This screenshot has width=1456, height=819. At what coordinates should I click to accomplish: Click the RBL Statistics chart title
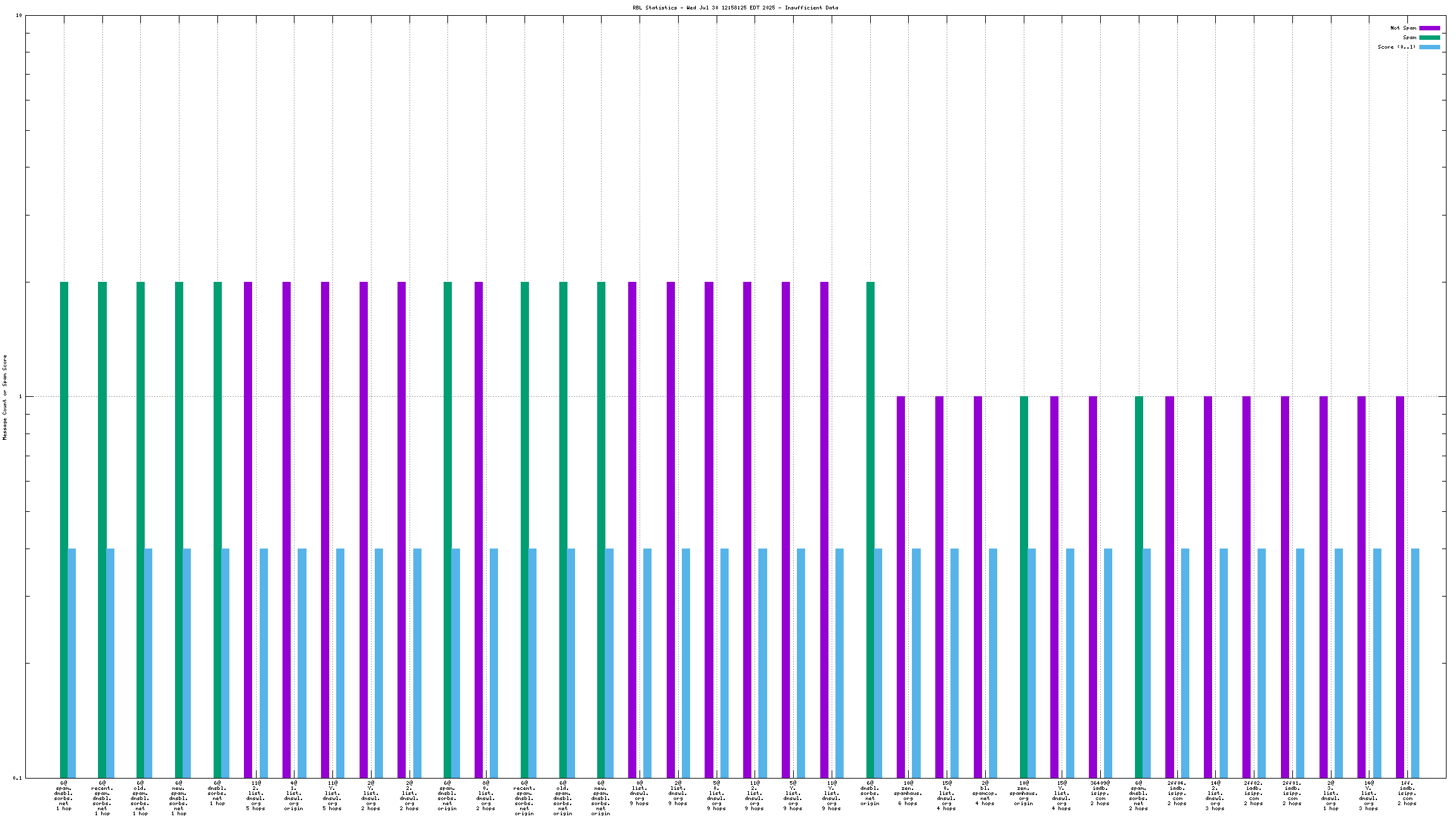(735, 8)
